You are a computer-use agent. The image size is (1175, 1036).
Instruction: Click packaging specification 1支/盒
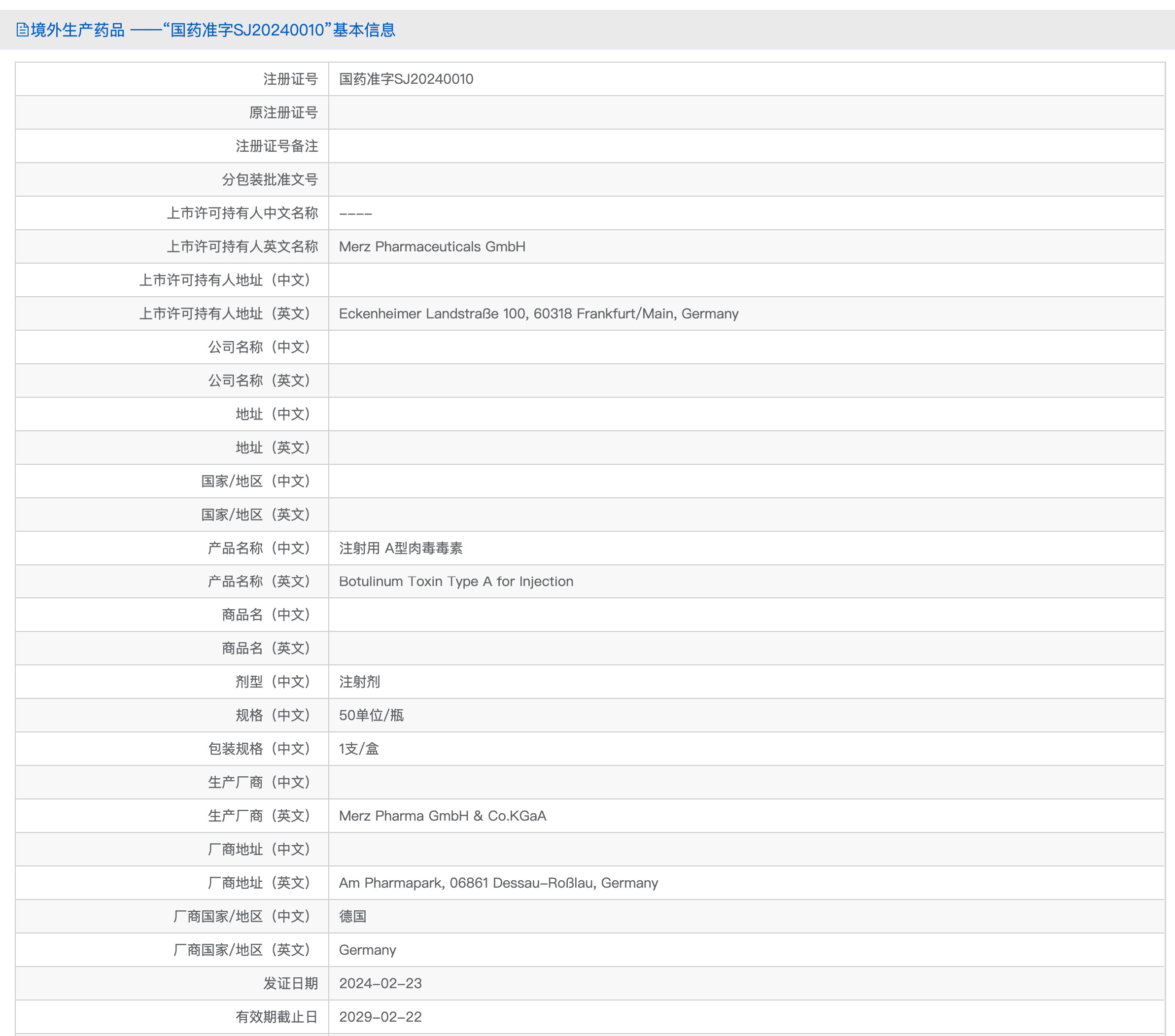point(359,749)
